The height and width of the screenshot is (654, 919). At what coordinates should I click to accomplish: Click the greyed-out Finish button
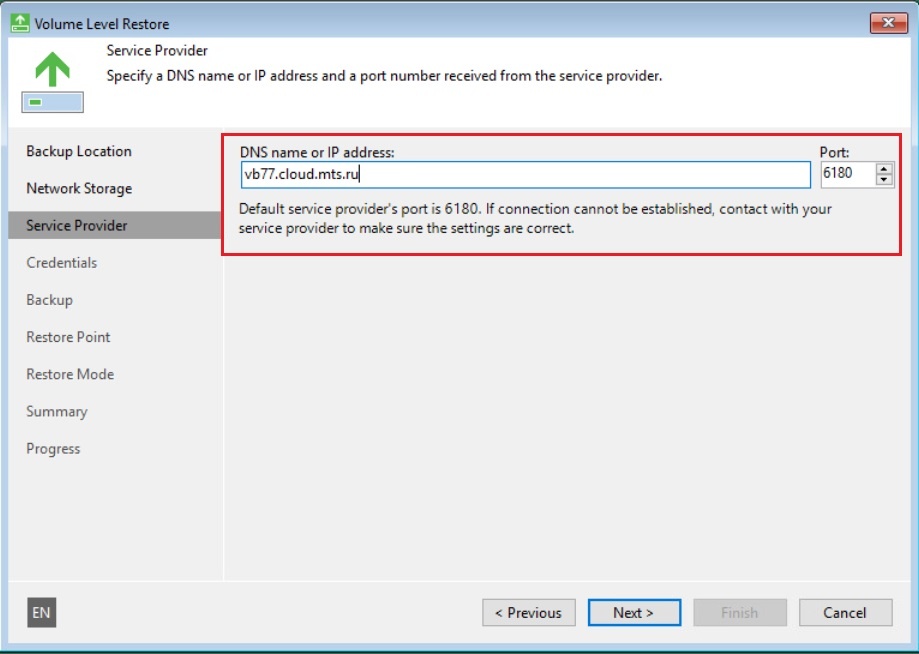(x=739, y=613)
